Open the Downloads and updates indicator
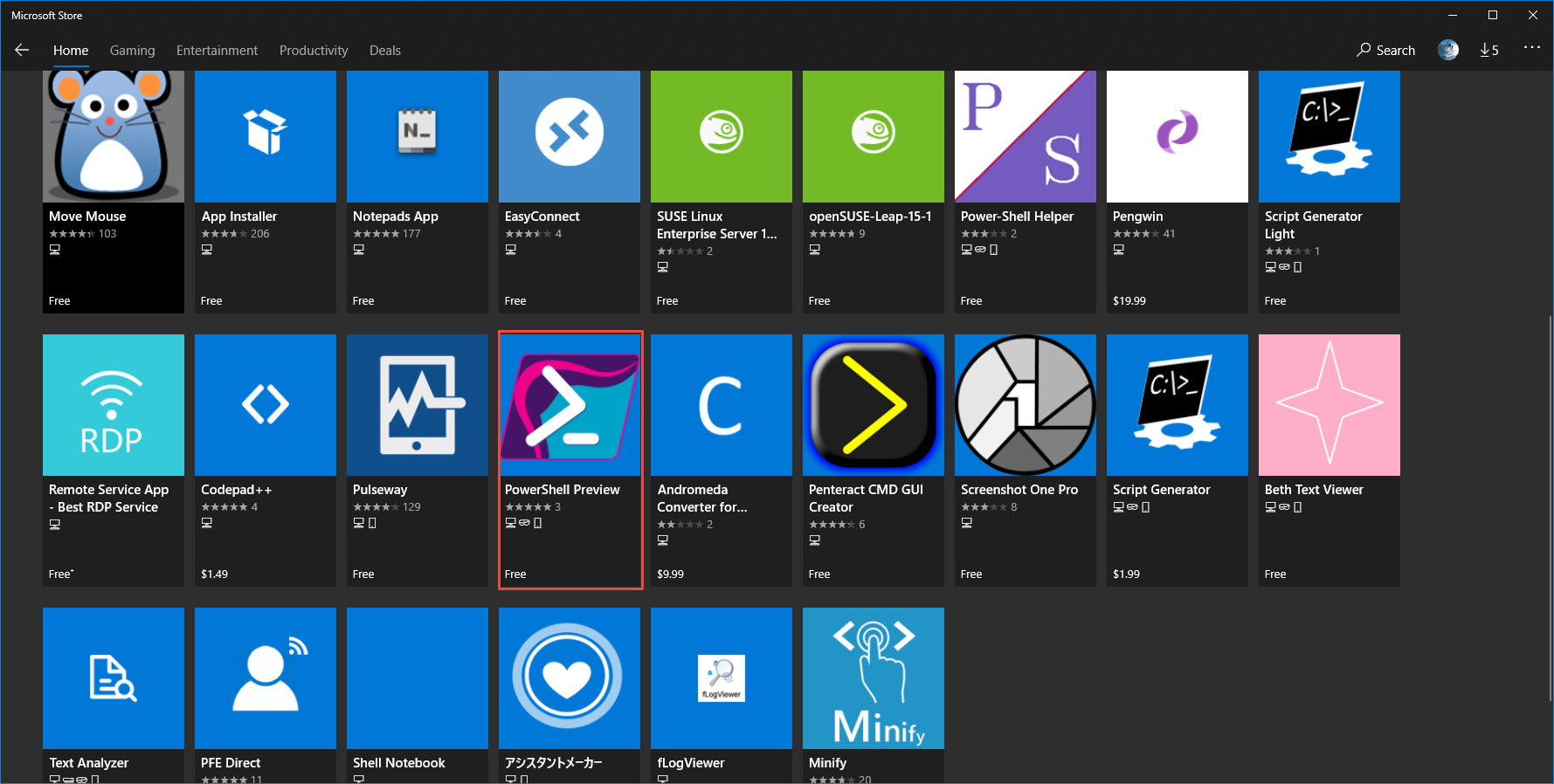This screenshot has height=784, width=1554. (x=1489, y=50)
